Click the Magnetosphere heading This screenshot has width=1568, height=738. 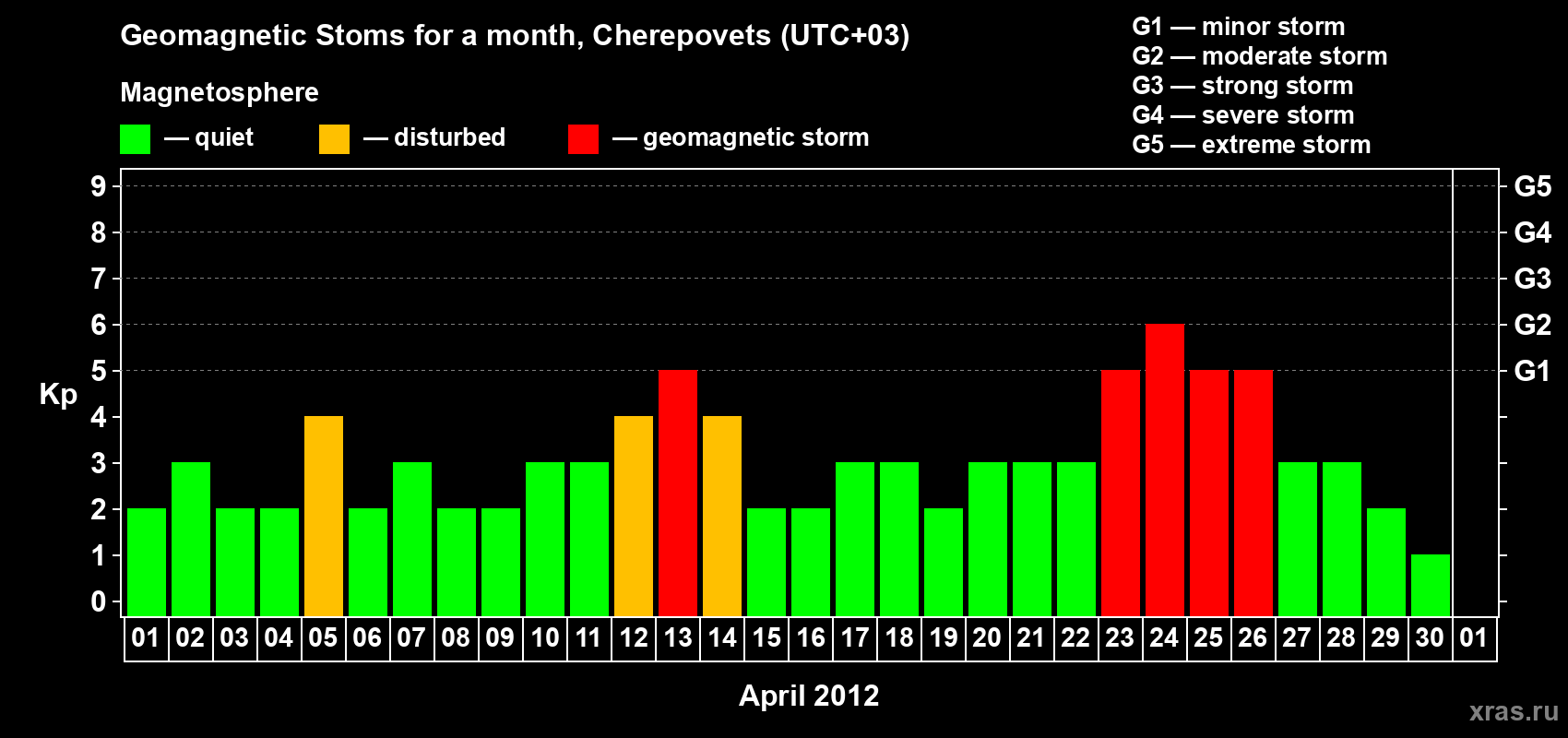[x=220, y=93]
